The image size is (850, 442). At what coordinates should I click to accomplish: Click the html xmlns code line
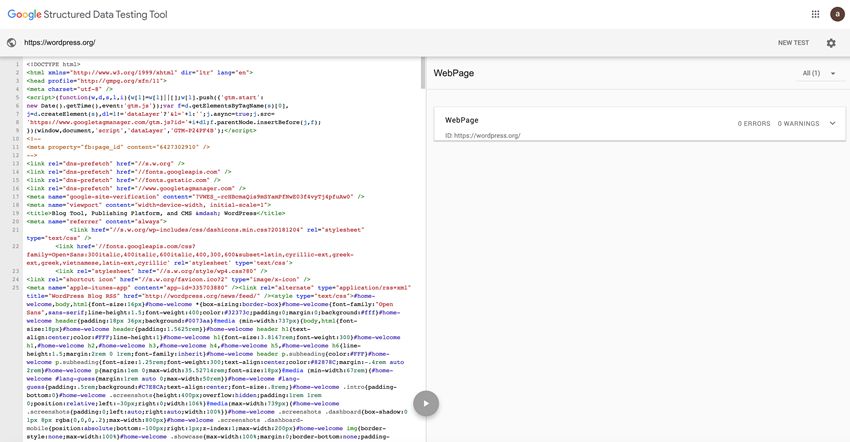pyautogui.click(x=140, y=72)
